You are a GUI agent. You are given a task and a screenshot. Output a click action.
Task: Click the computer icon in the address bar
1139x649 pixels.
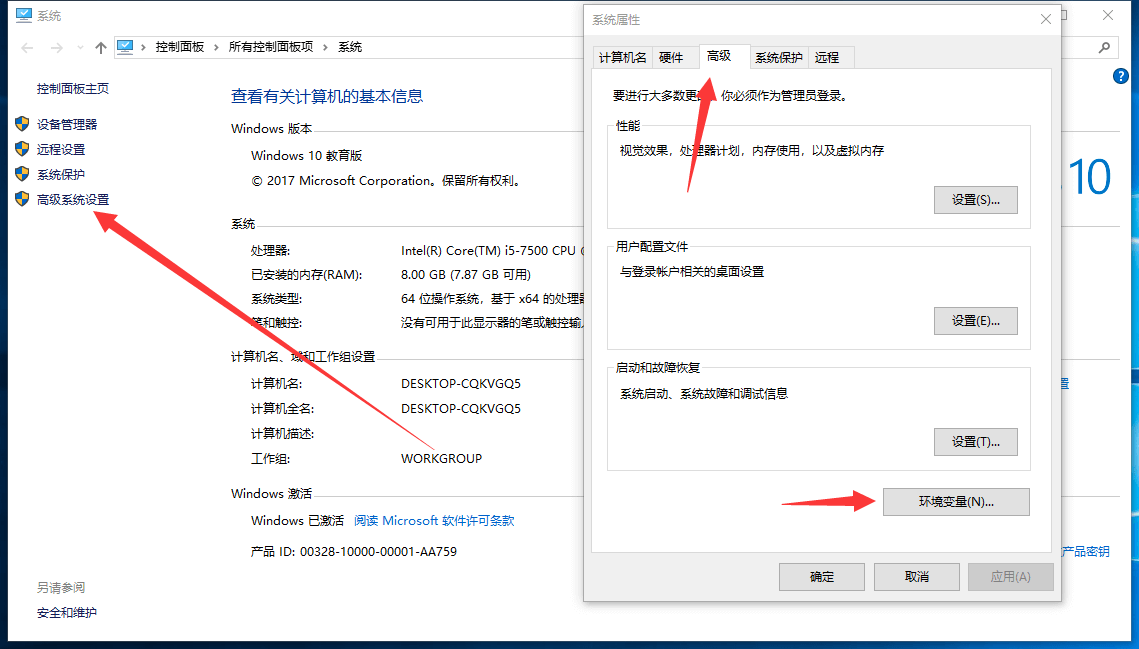pos(124,45)
